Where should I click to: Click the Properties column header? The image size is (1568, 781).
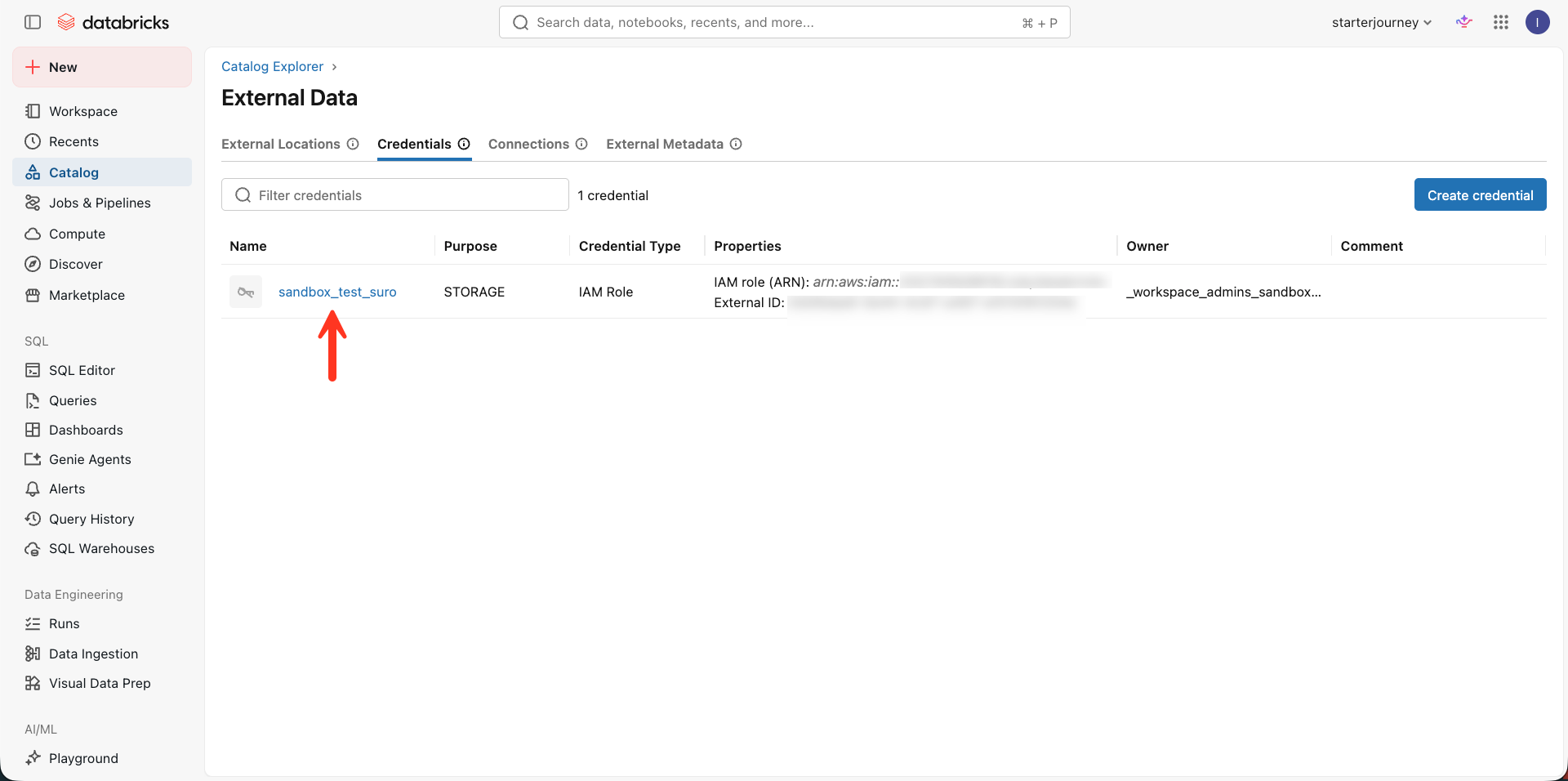pyautogui.click(x=747, y=246)
